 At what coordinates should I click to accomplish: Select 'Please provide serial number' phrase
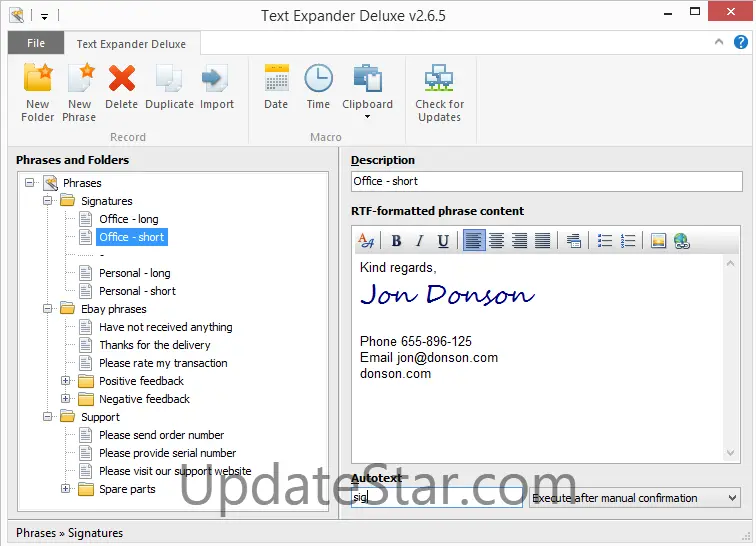pos(167,453)
